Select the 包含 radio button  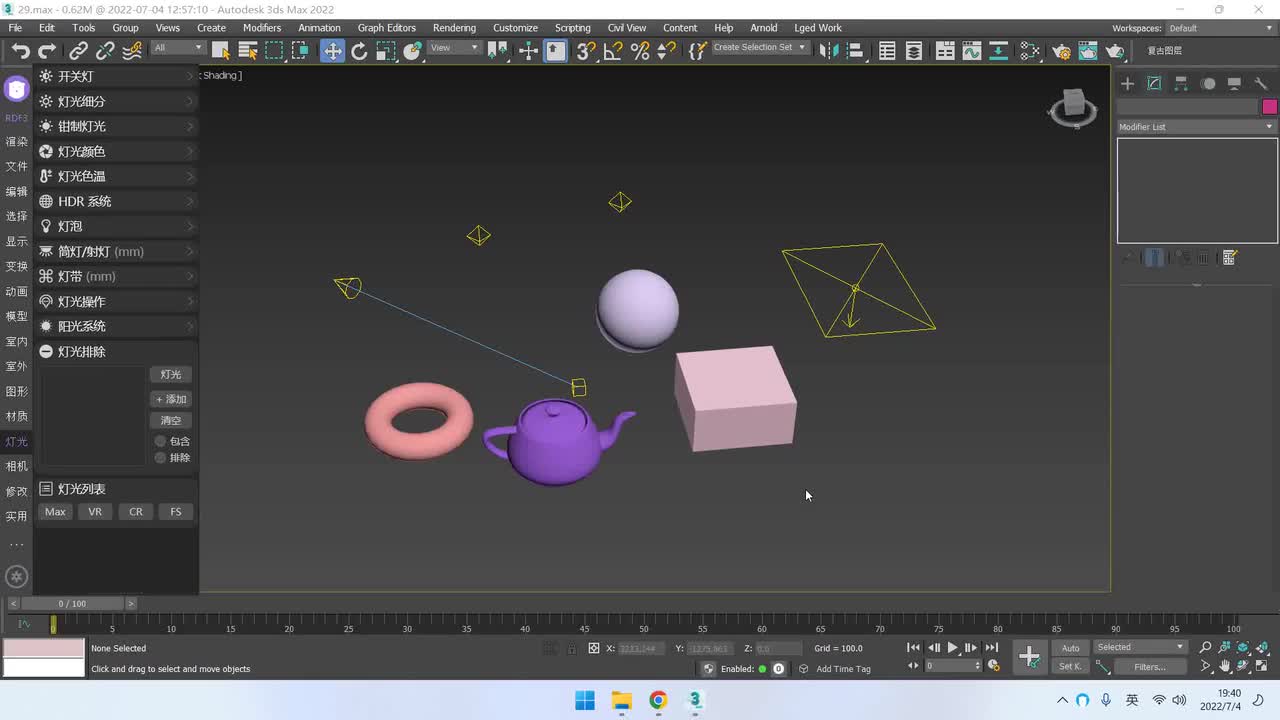click(160, 441)
